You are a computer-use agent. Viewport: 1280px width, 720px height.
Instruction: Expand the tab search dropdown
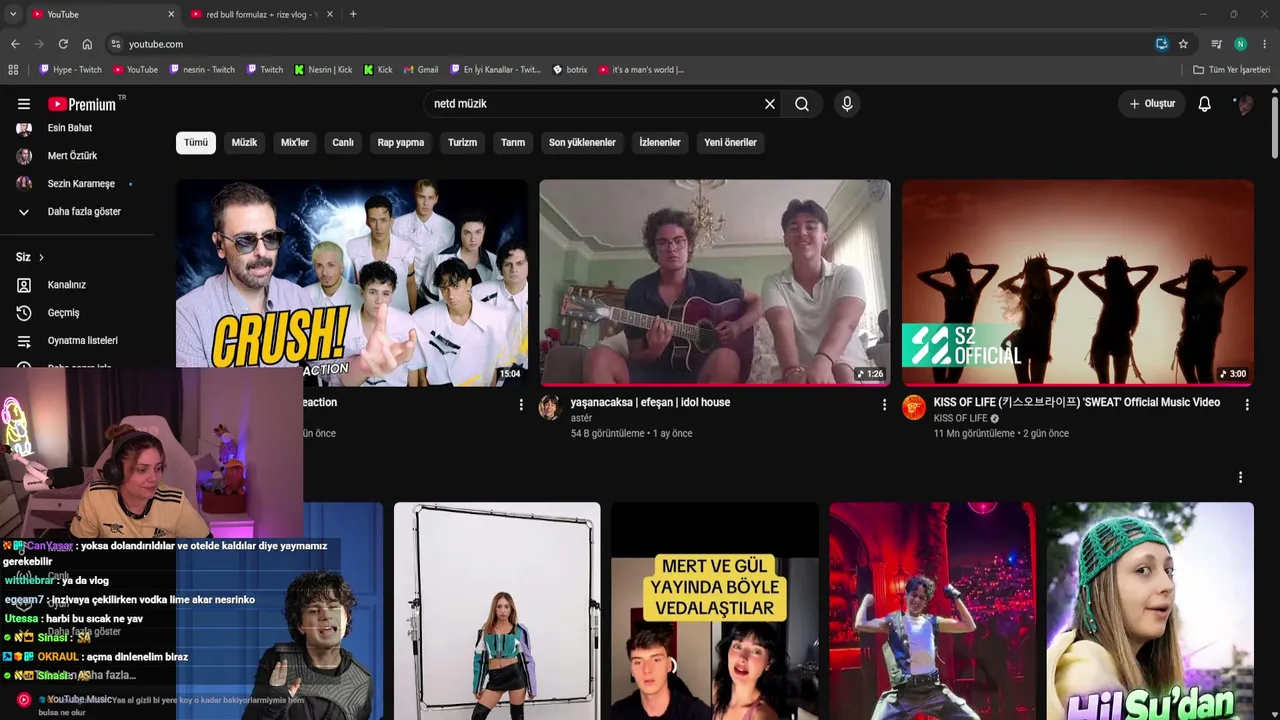coord(13,14)
